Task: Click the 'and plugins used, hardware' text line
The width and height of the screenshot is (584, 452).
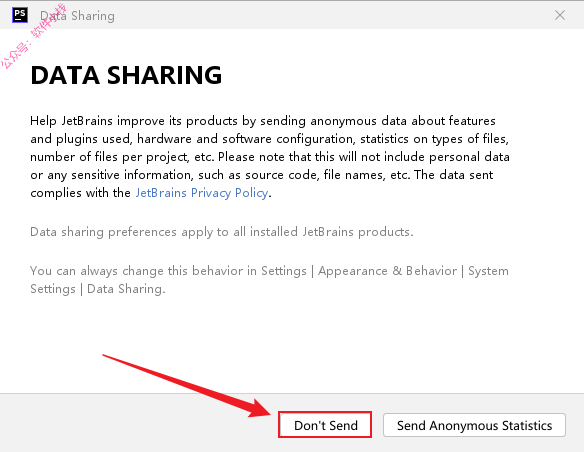Action: pos(270,139)
